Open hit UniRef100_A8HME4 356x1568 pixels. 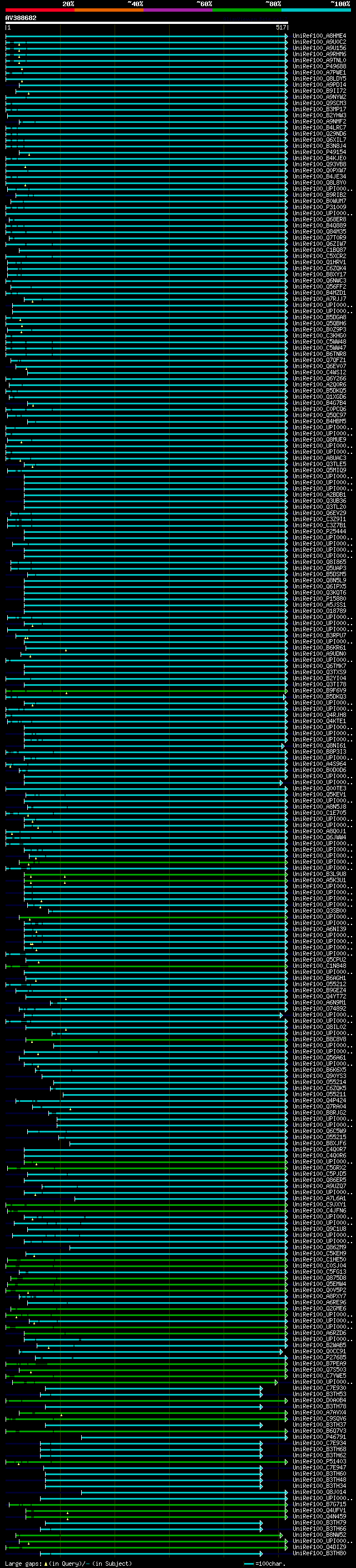(x=319, y=36)
